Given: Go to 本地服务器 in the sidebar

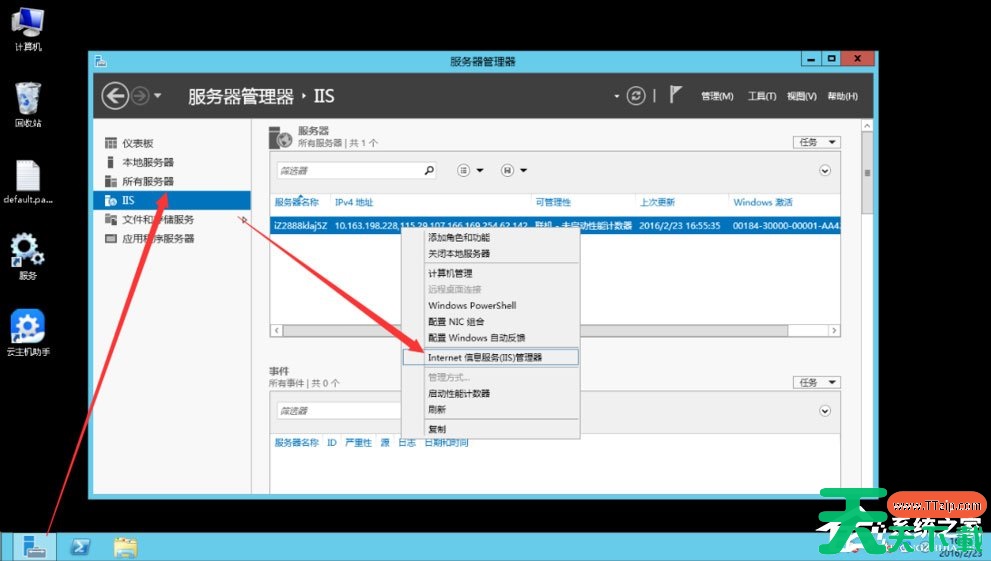Looking at the screenshot, I should (x=147, y=162).
